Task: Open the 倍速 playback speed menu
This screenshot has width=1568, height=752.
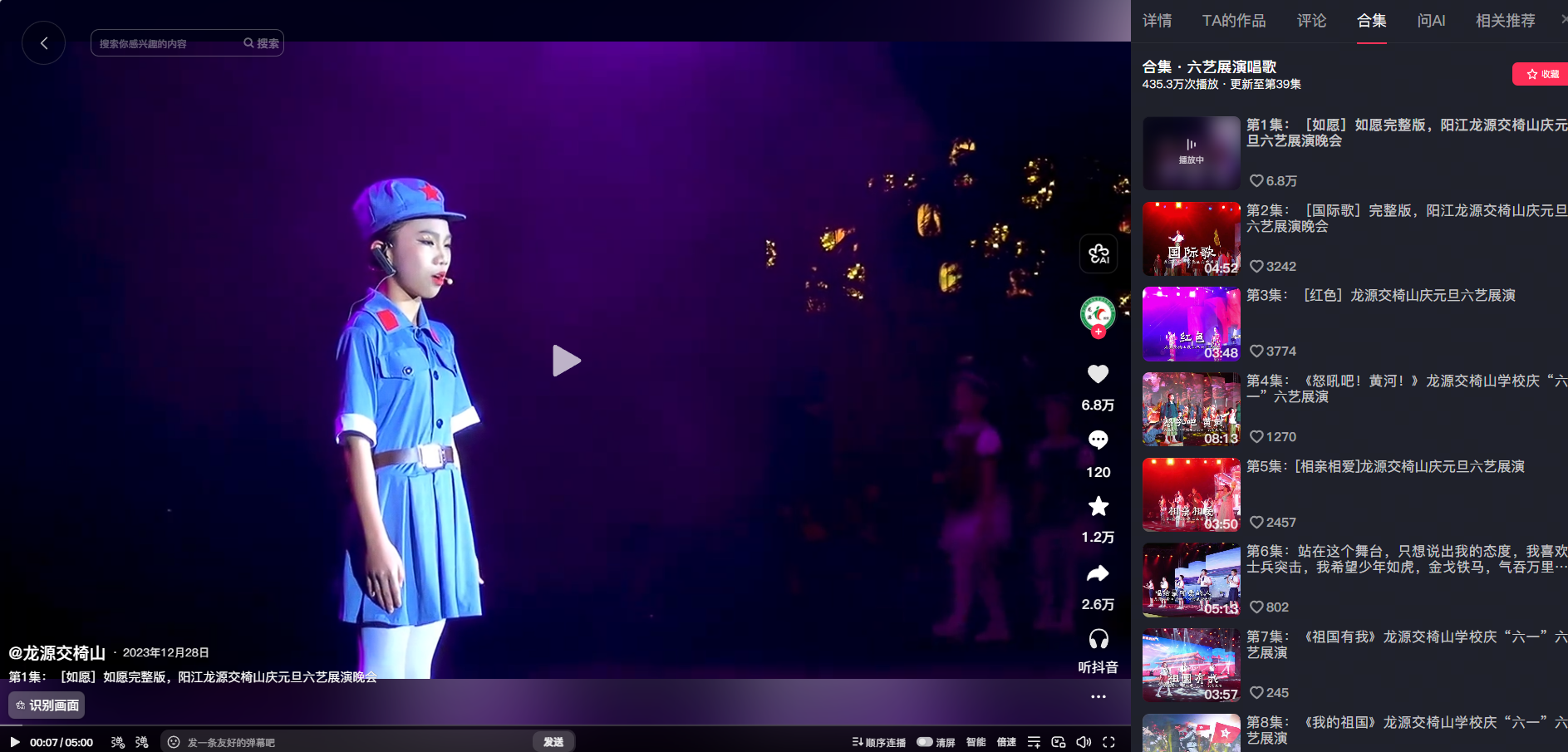Action: tap(1006, 742)
